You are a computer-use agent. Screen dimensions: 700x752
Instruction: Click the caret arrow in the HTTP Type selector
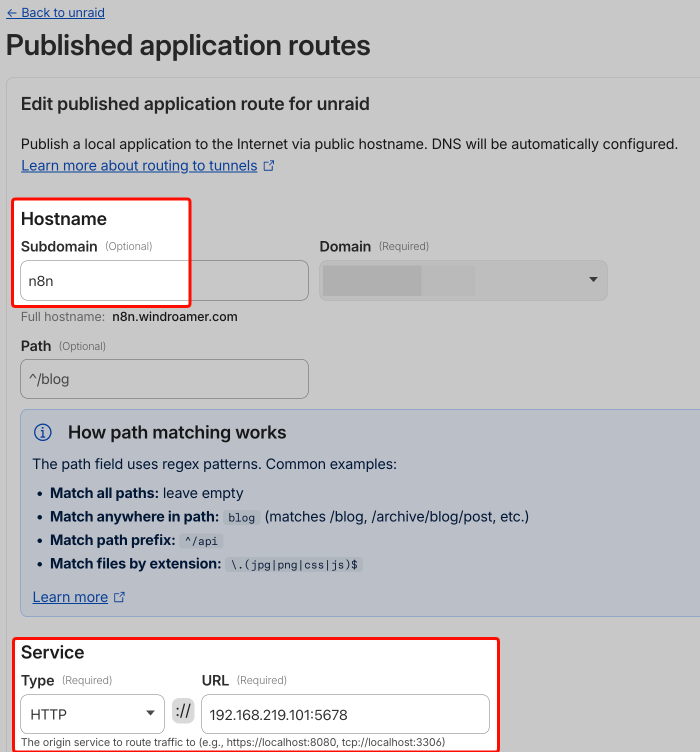[150, 714]
